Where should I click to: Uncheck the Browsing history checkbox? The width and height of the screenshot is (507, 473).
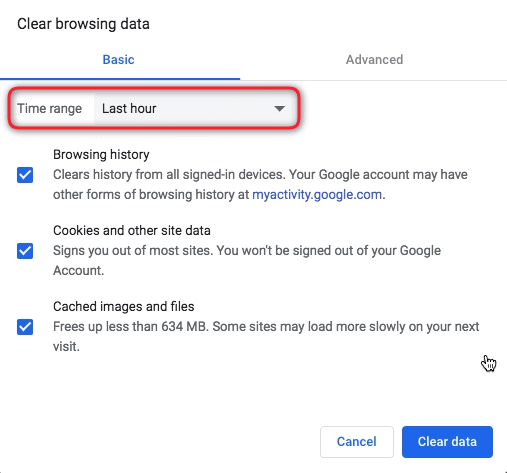coord(25,175)
